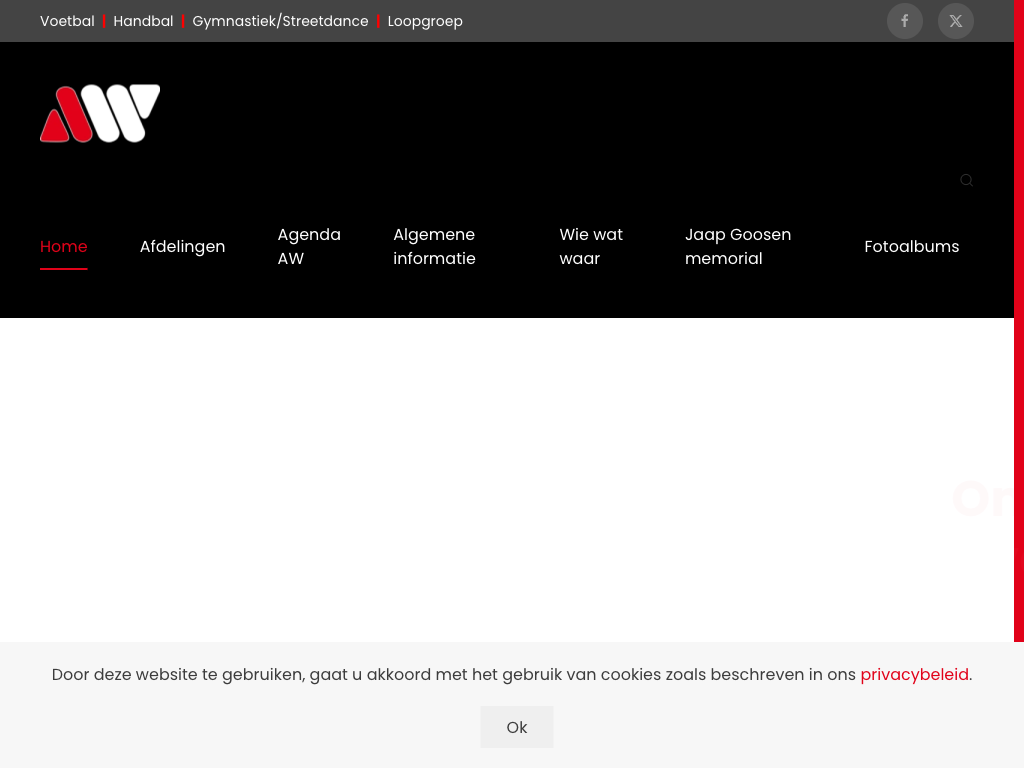Click the search magnifier icon

coord(966,180)
